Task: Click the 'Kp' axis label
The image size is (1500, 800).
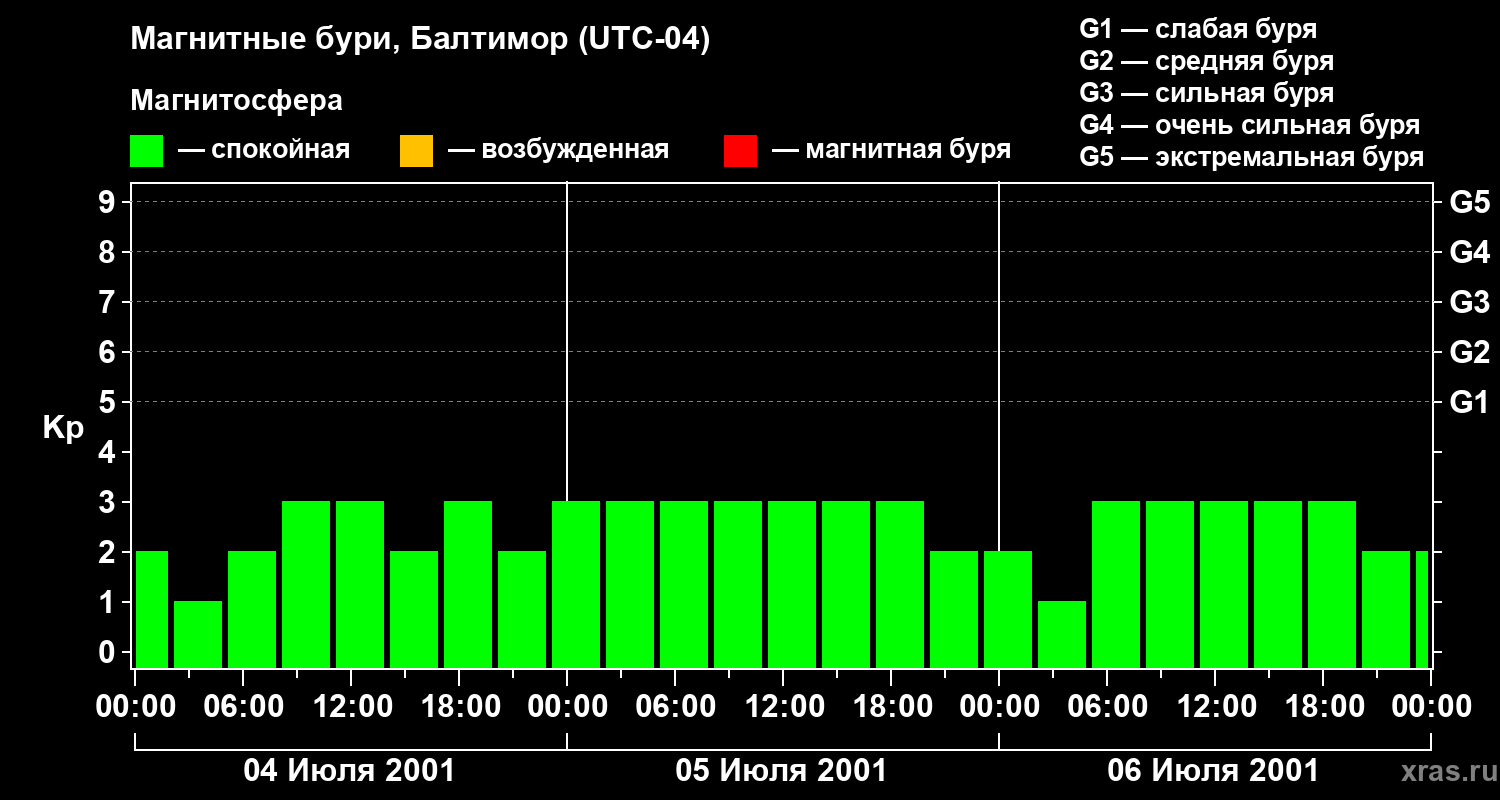Action: [63, 428]
